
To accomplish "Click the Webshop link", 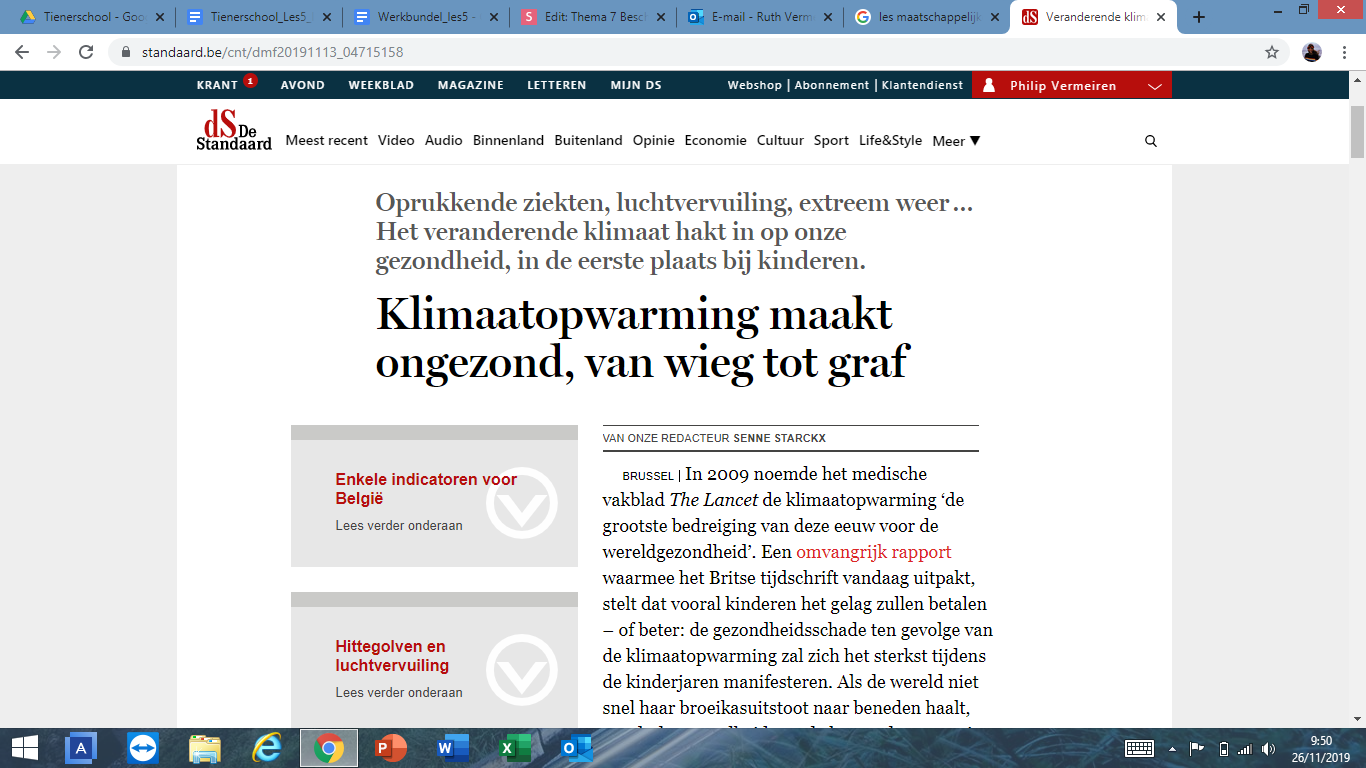I will [755, 85].
